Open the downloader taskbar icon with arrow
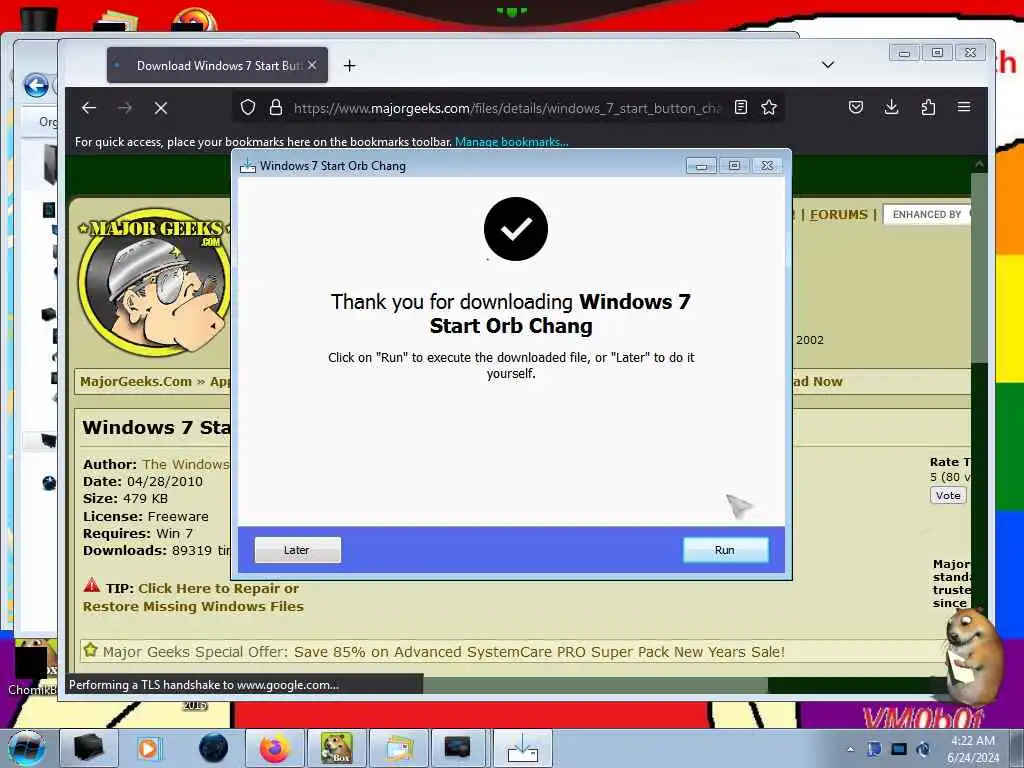 pos(522,748)
